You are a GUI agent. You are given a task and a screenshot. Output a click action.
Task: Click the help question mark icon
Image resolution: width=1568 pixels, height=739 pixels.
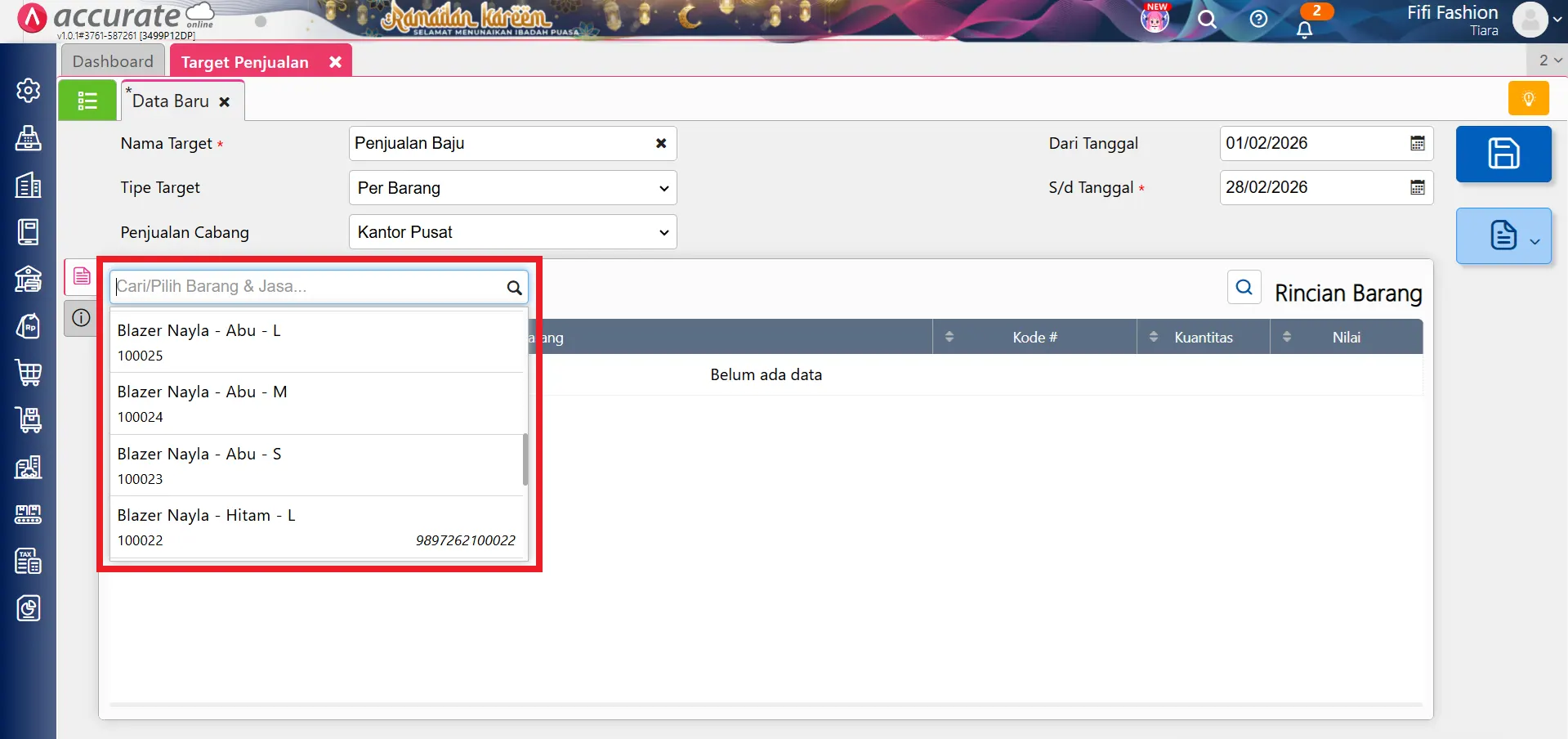[1258, 19]
